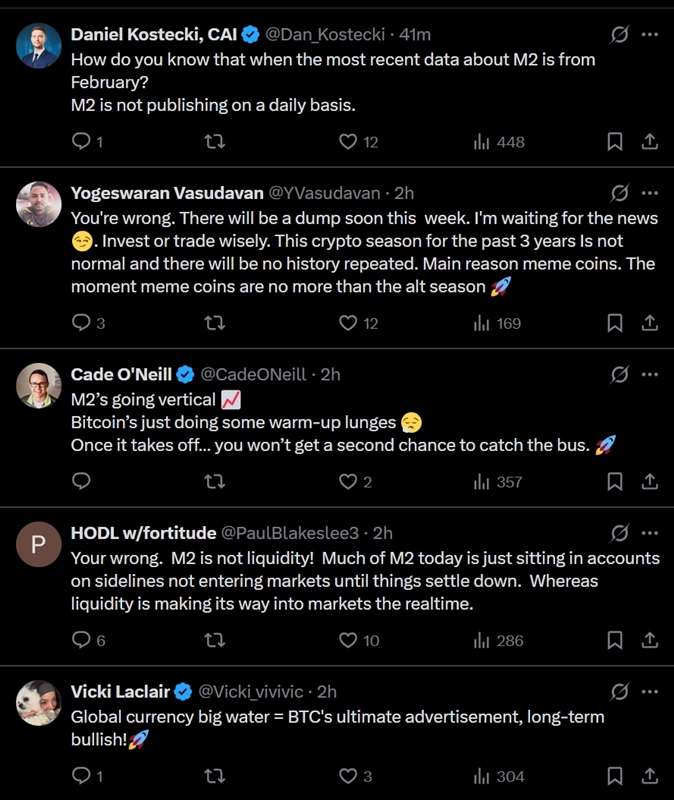674x800 pixels.
Task: Open more options menu on Cade O'Neill's tweet
Action: pos(650,375)
